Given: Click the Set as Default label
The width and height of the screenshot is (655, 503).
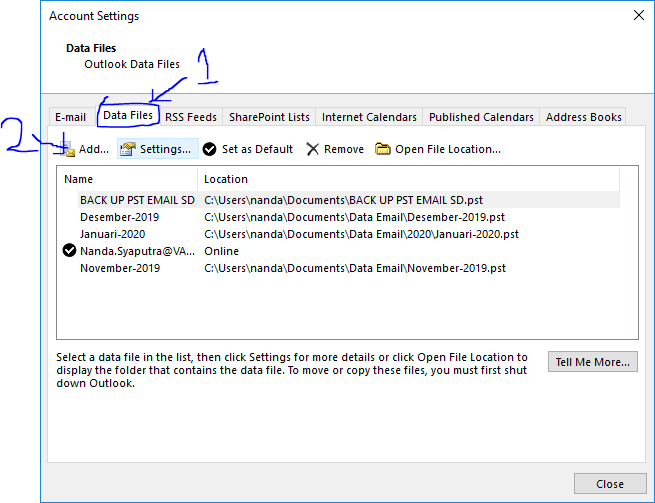Looking at the screenshot, I should pos(257,149).
